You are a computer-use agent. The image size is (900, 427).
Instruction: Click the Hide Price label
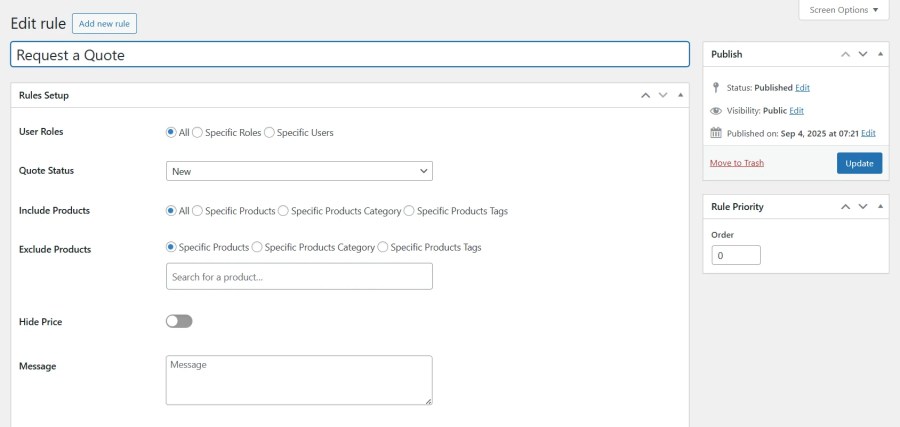coord(41,321)
